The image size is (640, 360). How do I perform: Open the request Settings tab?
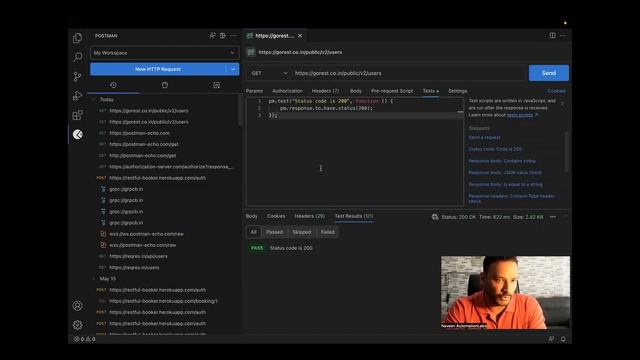tap(458, 91)
